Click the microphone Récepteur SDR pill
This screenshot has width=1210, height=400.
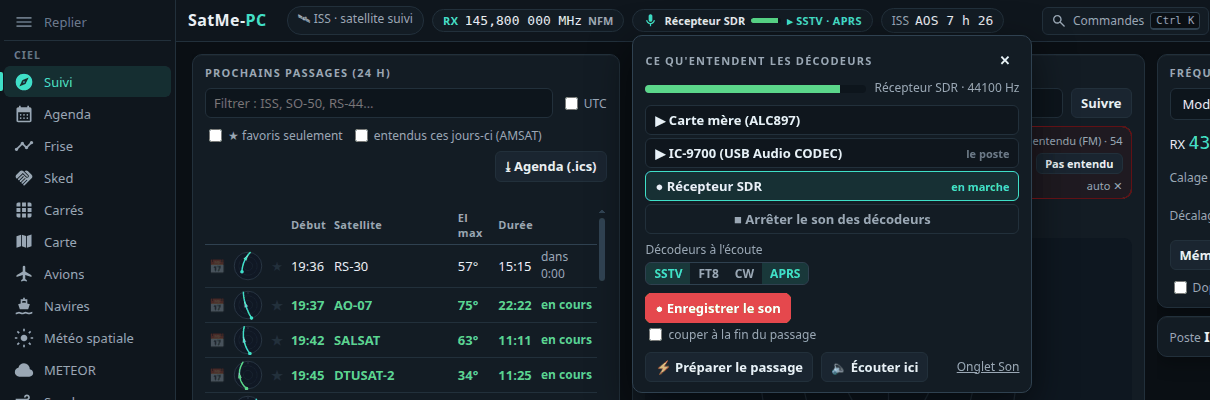click(753, 20)
